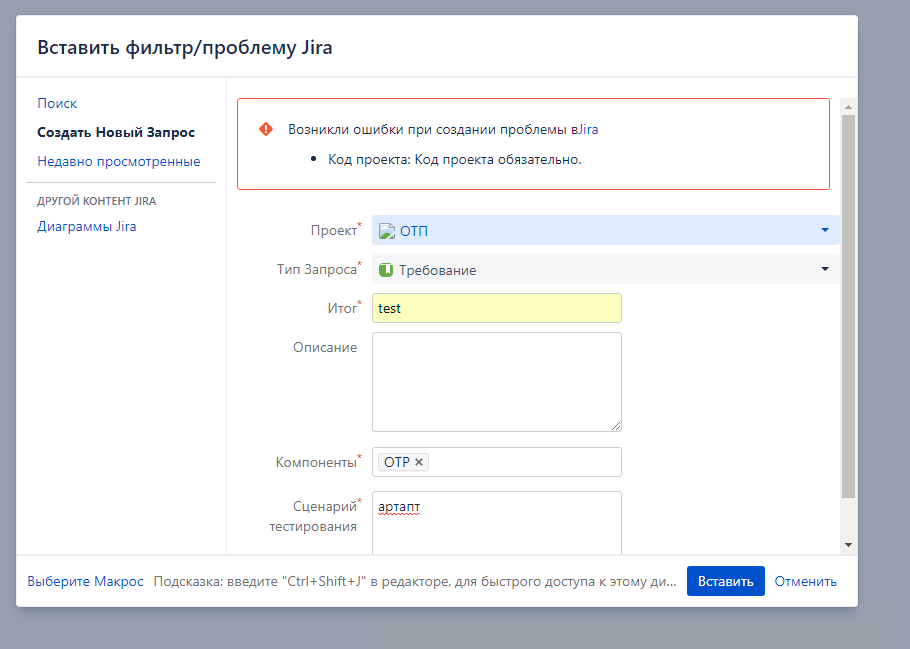Click the OTP component tag label

tap(397, 462)
